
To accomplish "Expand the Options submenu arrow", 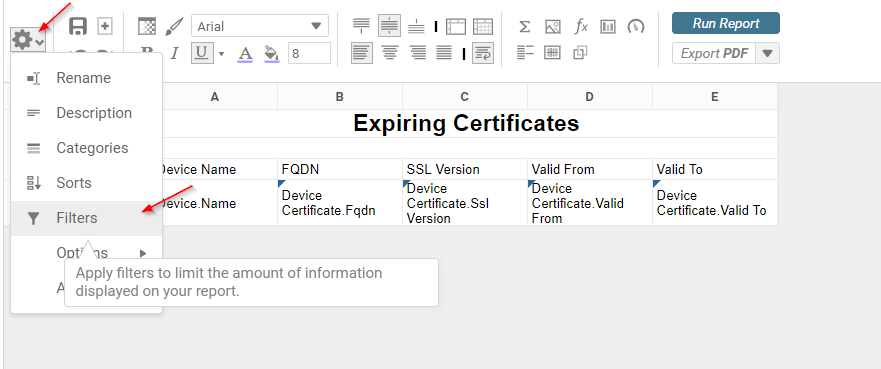I will [143, 253].
